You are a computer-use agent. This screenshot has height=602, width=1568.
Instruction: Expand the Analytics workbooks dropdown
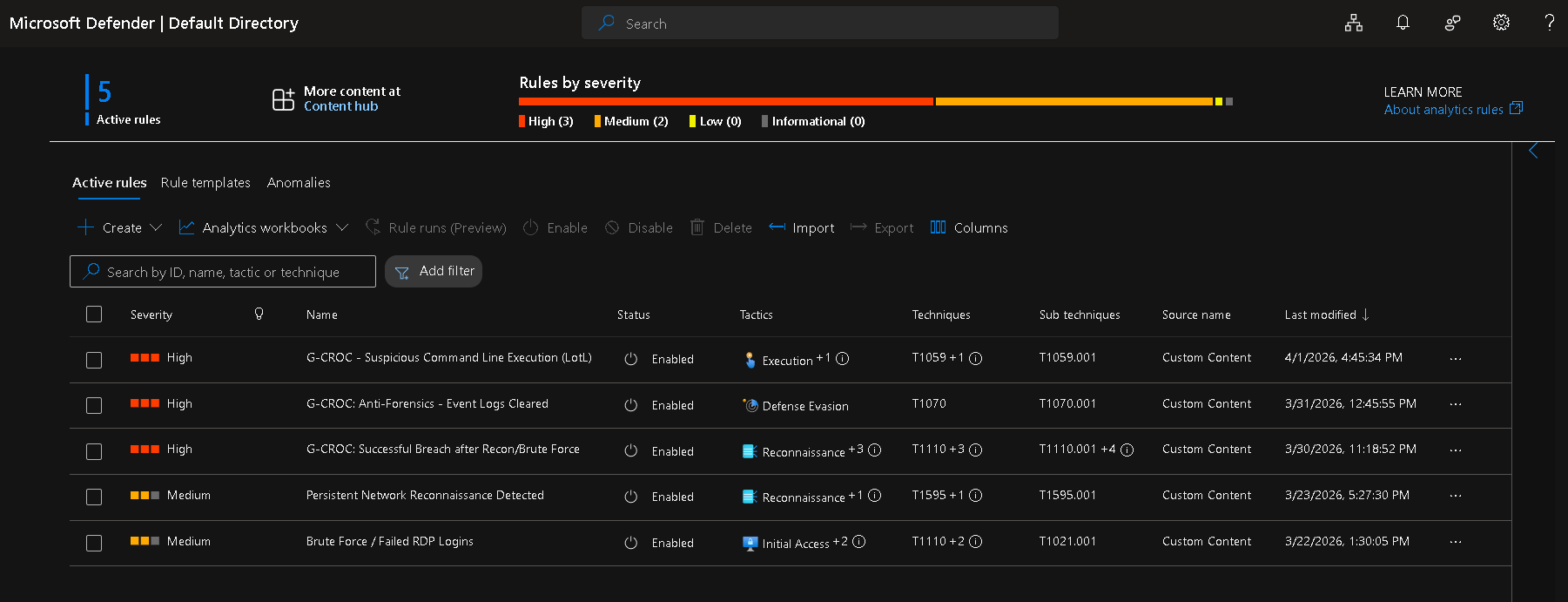point(263,227)
